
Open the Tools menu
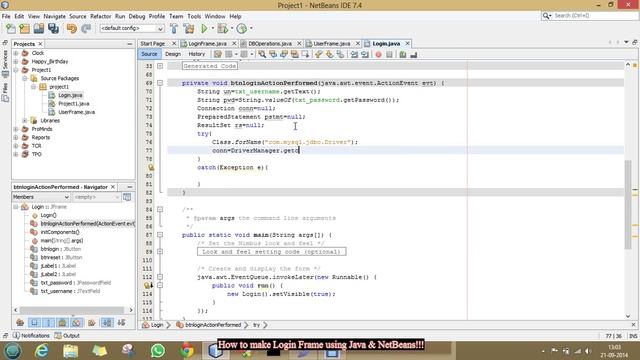pos(194,16)
